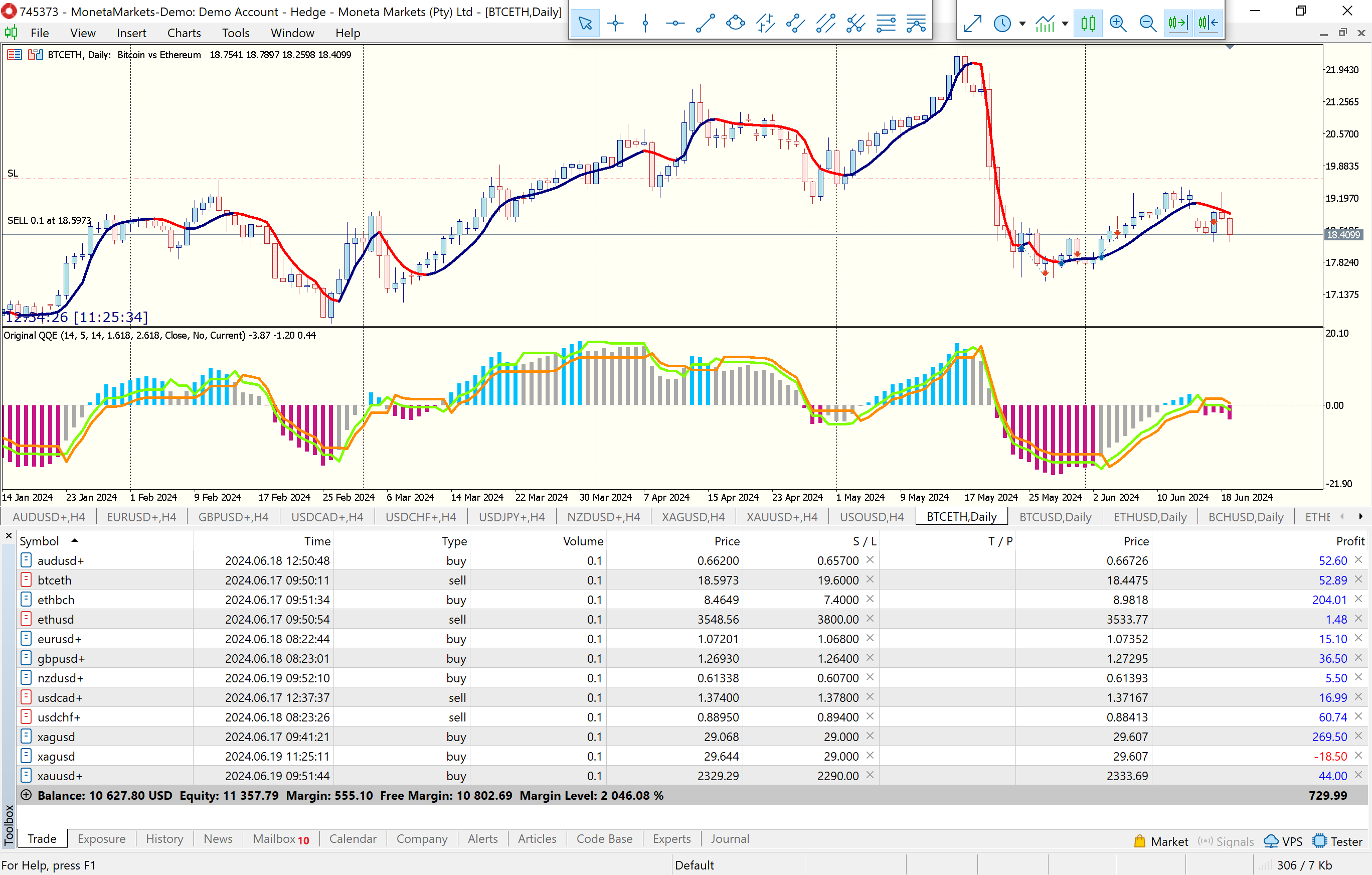Switch to the ETHUSD,Daily chart tab

click(x=1149, y=517)
